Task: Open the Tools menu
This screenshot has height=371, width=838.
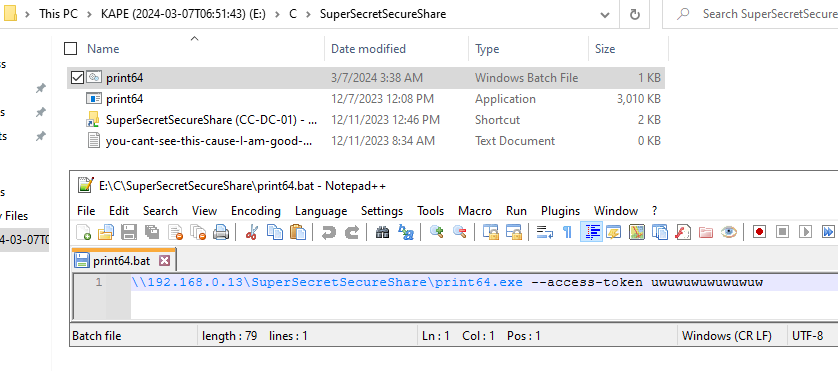Action: 431,211
